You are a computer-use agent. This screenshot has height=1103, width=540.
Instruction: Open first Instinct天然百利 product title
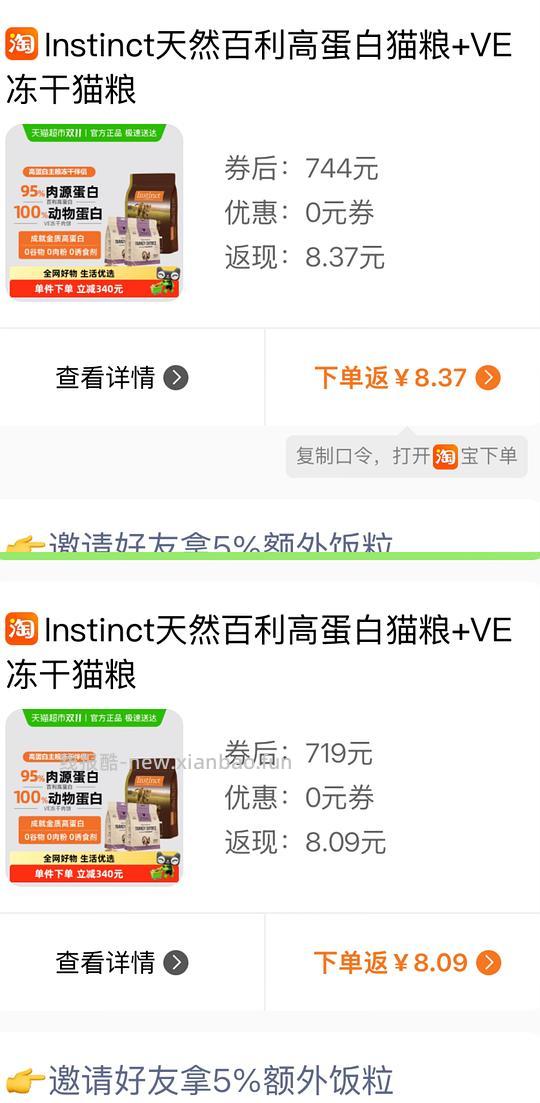[x=259, y=68]
